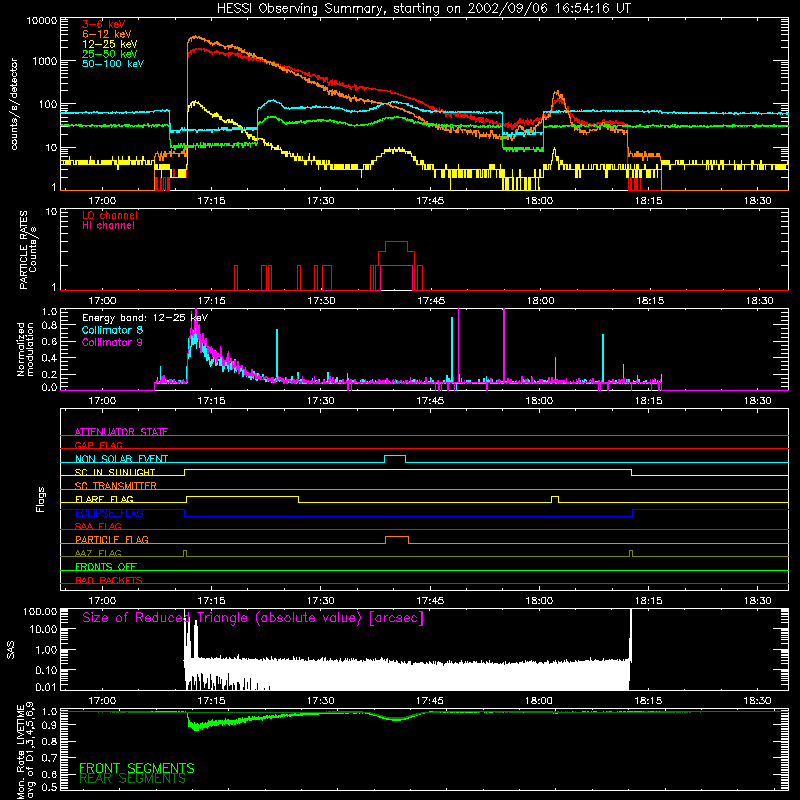Image resolution: width=800 pixels, height=800 pixels.
Task: Click 17:30 time label under modulation plot
Action: coord(320,401)
